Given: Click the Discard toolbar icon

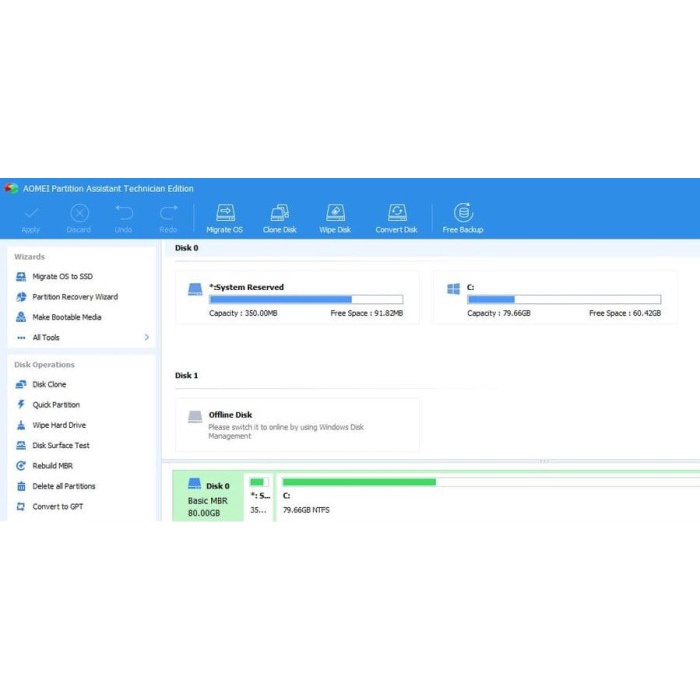Looking at the screenshot, I should [x=79, y=213].
